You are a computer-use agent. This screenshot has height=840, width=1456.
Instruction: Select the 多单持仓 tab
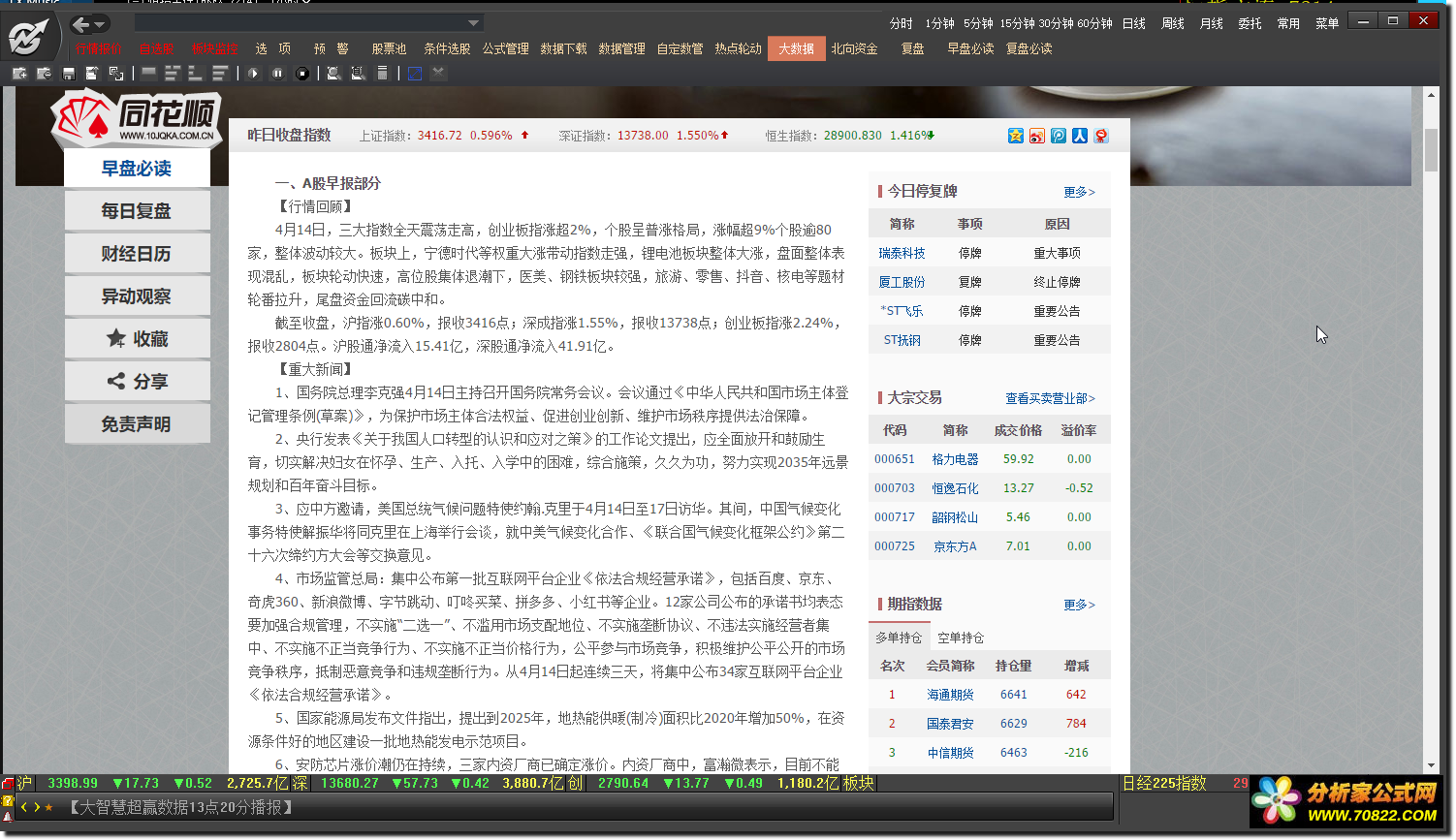click(x=899, y=638)
